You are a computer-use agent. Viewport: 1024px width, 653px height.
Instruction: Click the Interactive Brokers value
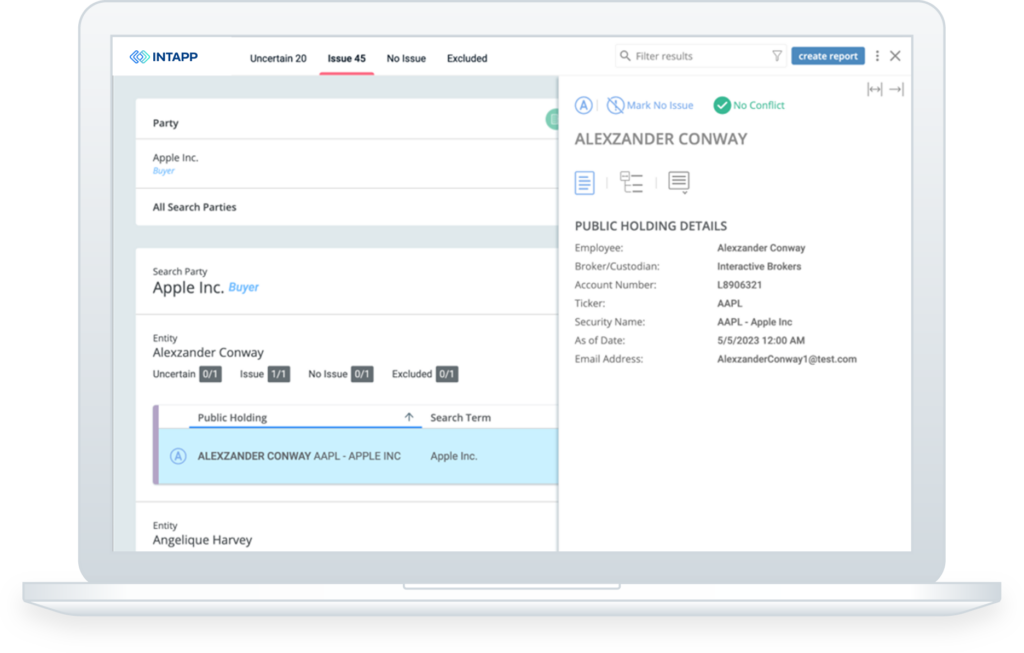[759, 266]
